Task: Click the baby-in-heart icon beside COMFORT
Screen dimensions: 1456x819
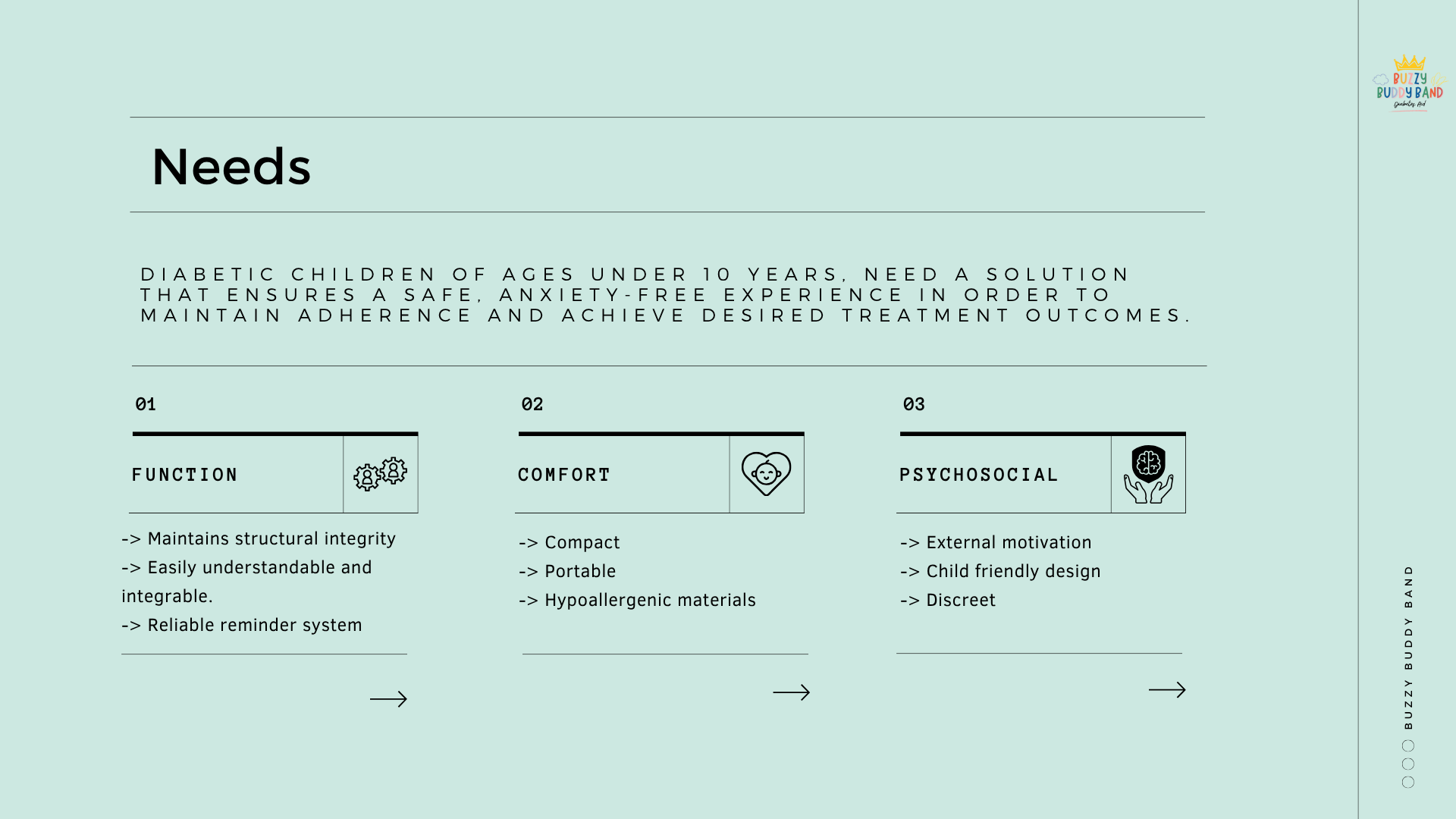Action: pyautogui.click(x=766, y=474)
